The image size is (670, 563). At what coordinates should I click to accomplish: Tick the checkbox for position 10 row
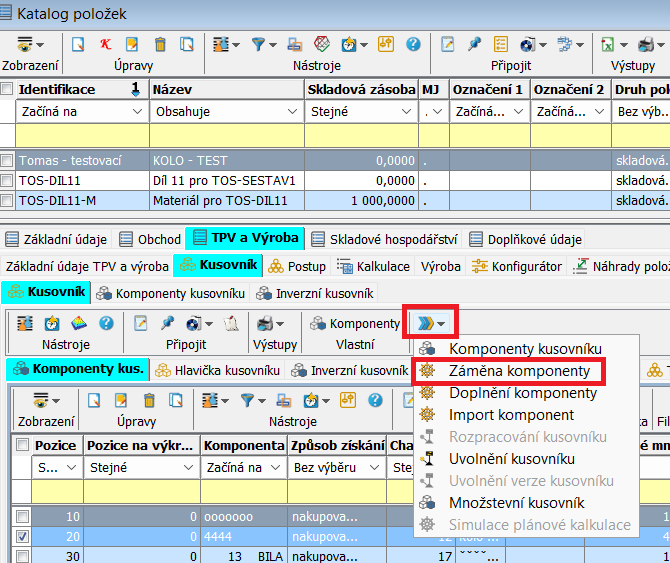(x=21, y=516)
